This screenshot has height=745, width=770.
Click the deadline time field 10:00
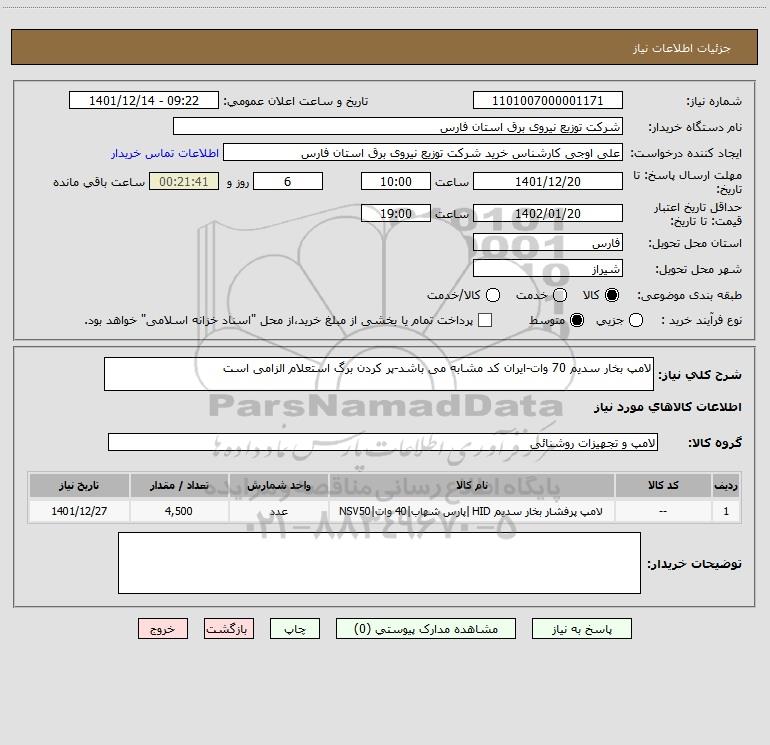[396, 181]
